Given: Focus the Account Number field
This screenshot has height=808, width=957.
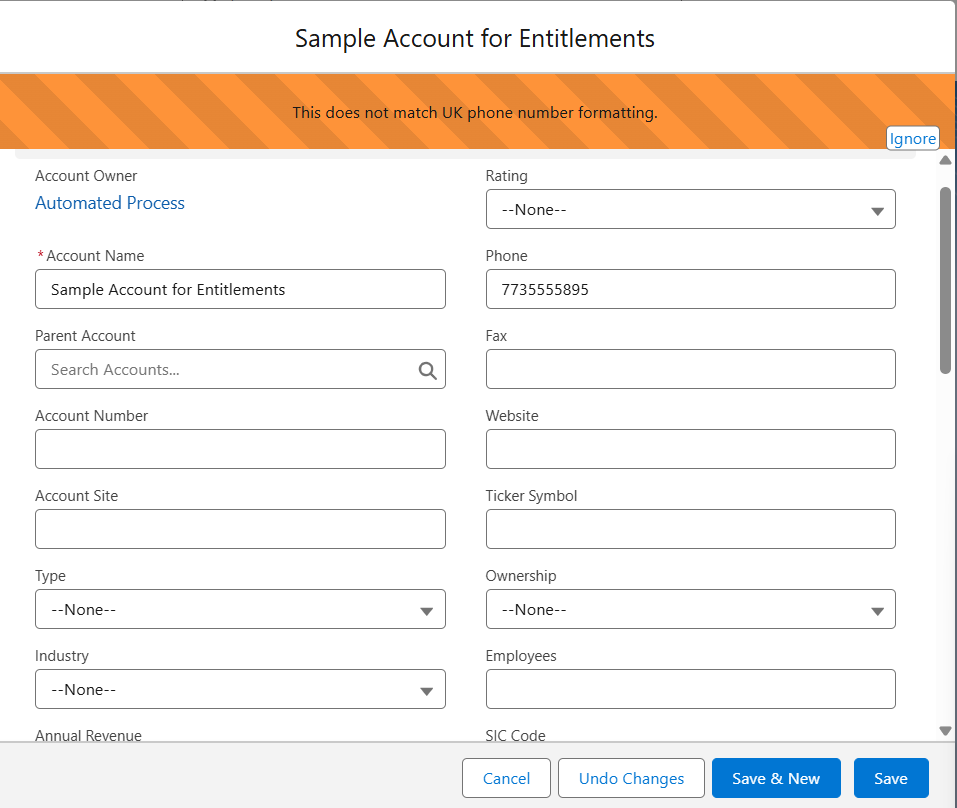Looking at the screenshot, I should pyautogui.click(x=240, y=449).
